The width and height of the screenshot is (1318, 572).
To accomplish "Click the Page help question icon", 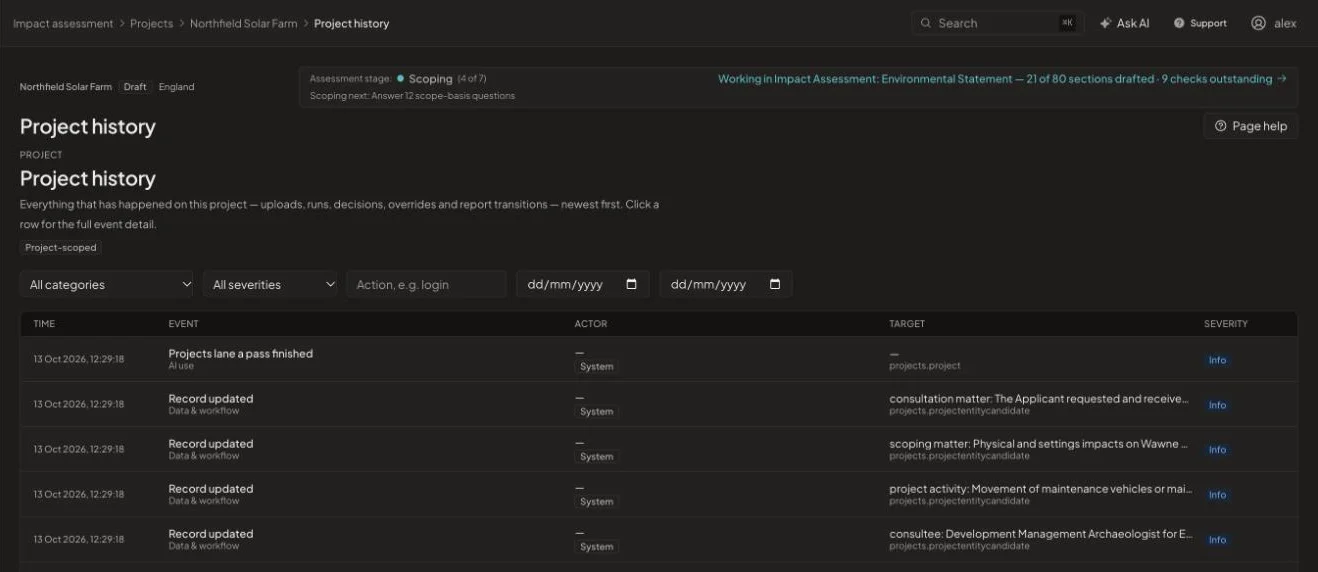I will click(1220, 126).
